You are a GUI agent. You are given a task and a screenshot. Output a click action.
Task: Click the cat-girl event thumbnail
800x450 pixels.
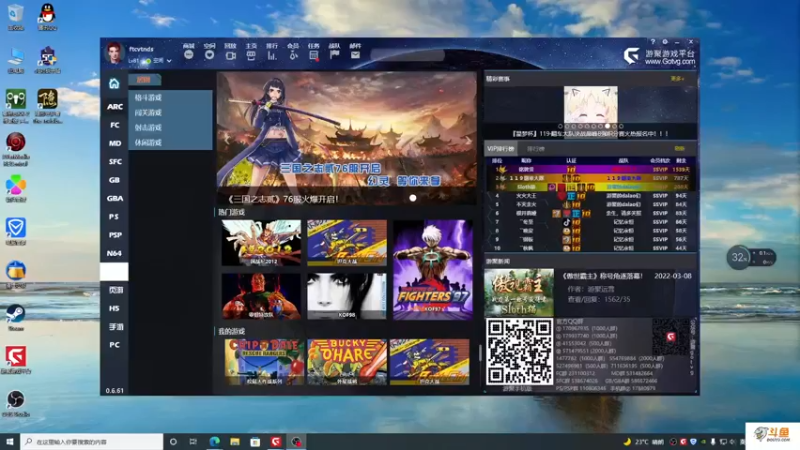[x=590, y=105]
